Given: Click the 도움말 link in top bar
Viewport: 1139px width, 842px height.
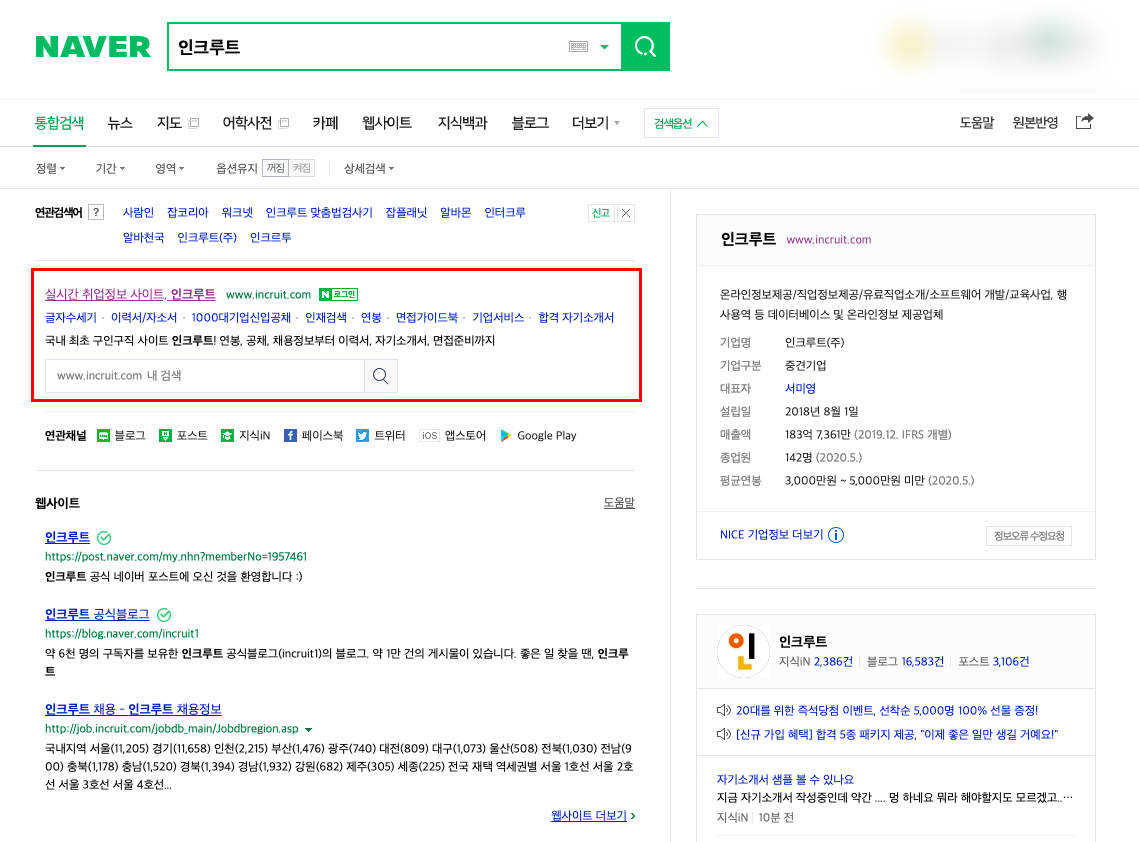Looking at the screenshot, I should pyautogui.click(x=976, y=123).
